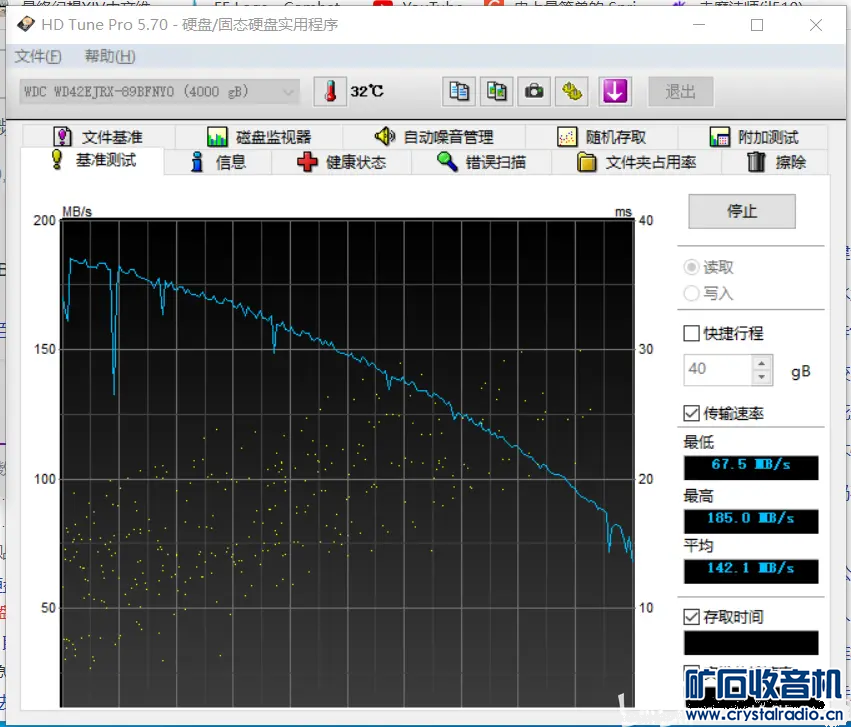Click the copy screenshot to clipboard icon
Image resolution: width=851 pixels, height=727 pixels.
point(497,91)
